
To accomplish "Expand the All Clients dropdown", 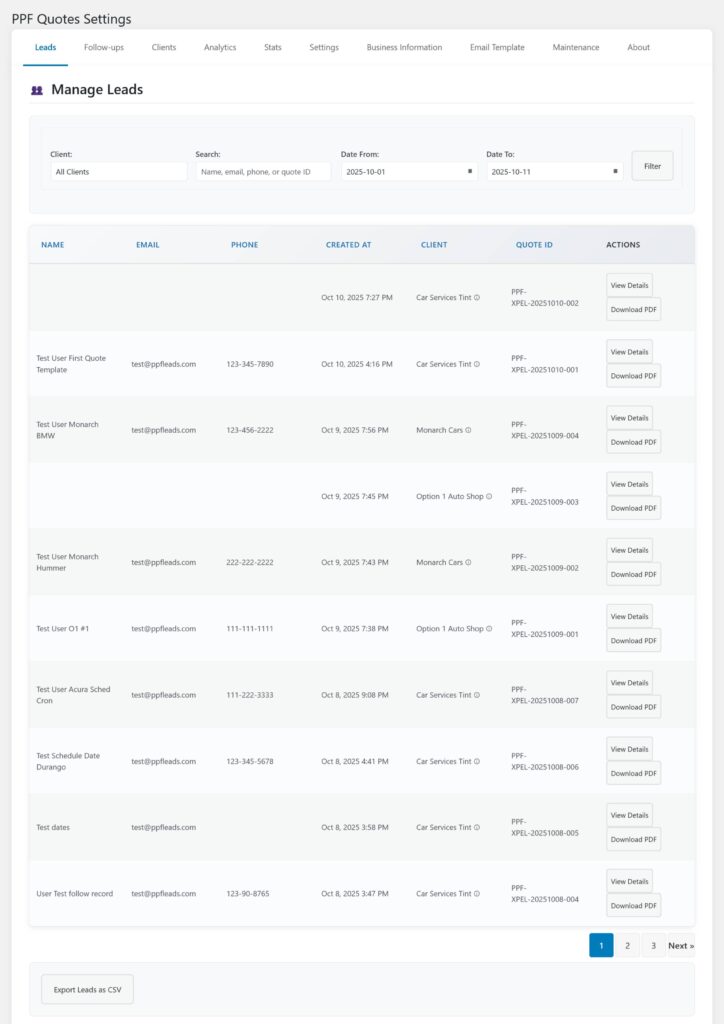I will 118,172.
